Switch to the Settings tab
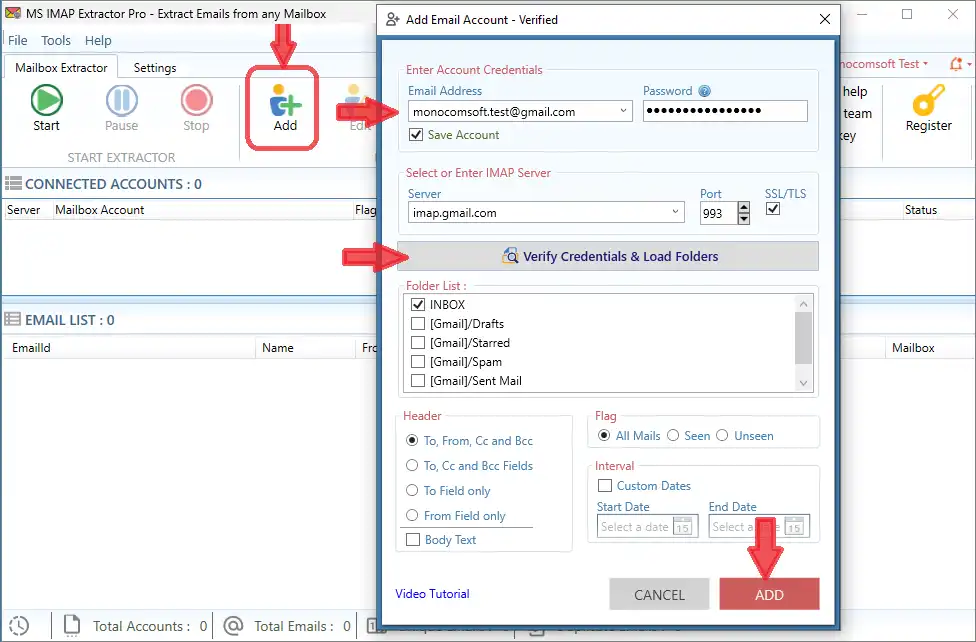976x642 pixels. (x=155, y=67)
